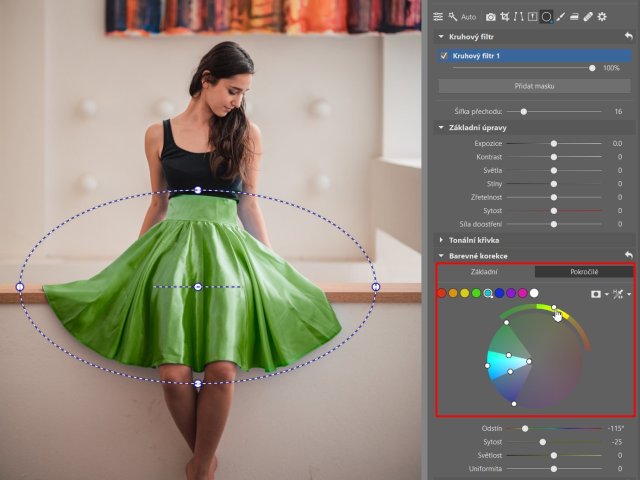
Task: Click the bottom handle of the ellipse mask
Action: click(198, 384)
